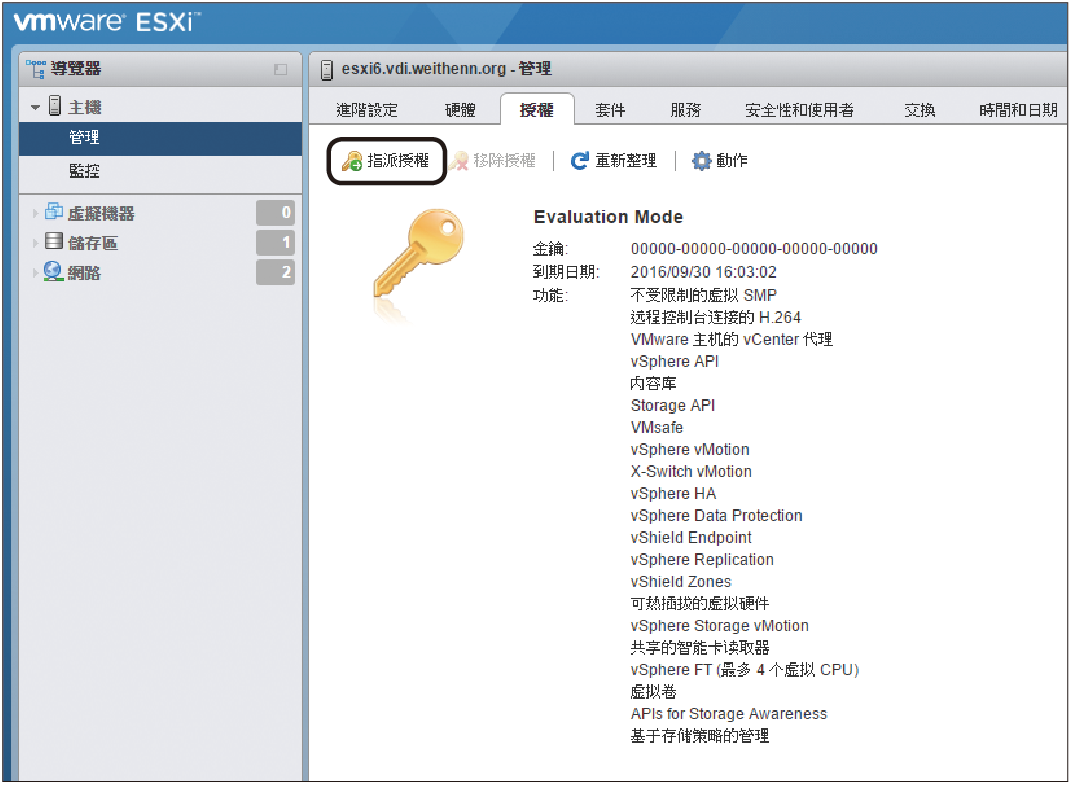Click the vSphere Data Protection feature text
The image size is (1071, 785).
[x=717, y=515]
